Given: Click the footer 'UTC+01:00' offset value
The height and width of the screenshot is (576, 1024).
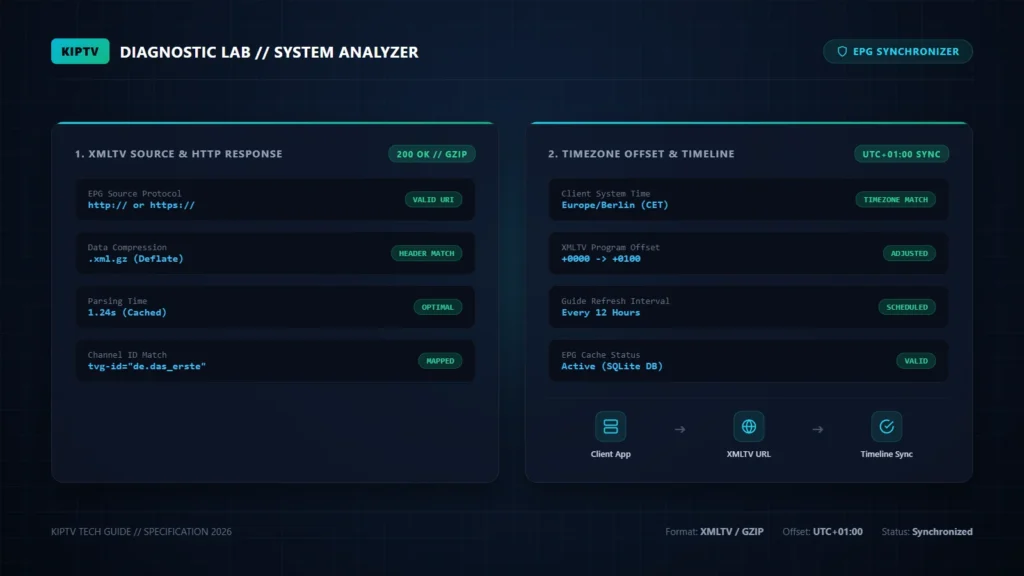Looking at the screenshot, I should click(x=837, y=532).
